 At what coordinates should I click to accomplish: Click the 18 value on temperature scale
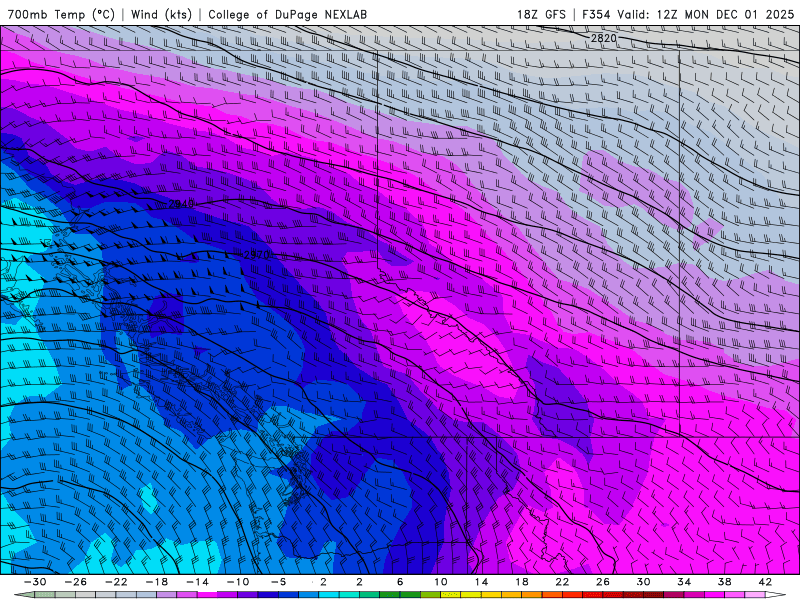pos(521,582)
